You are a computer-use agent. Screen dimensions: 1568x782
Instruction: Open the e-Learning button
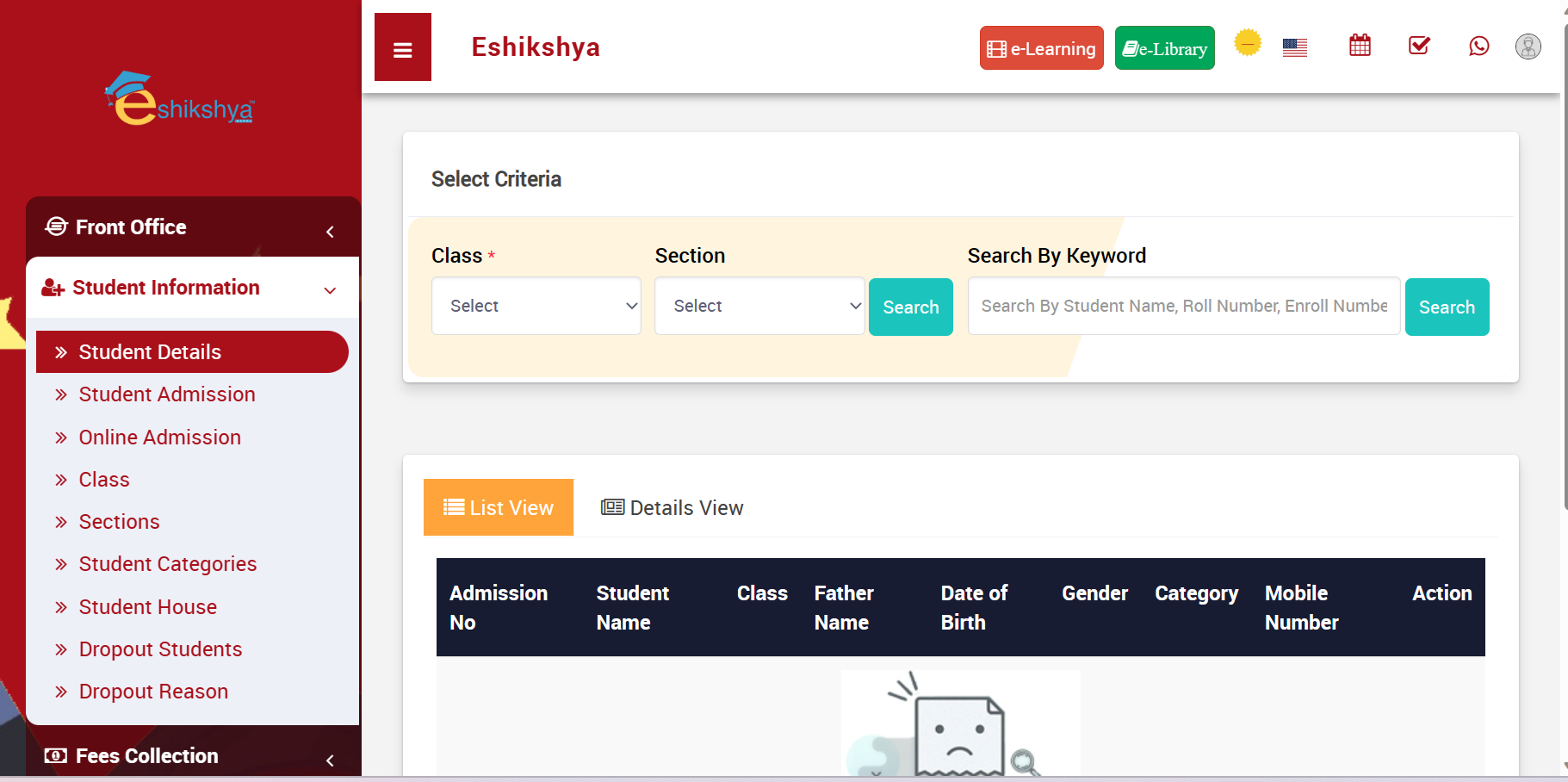tap(1041, 48)
